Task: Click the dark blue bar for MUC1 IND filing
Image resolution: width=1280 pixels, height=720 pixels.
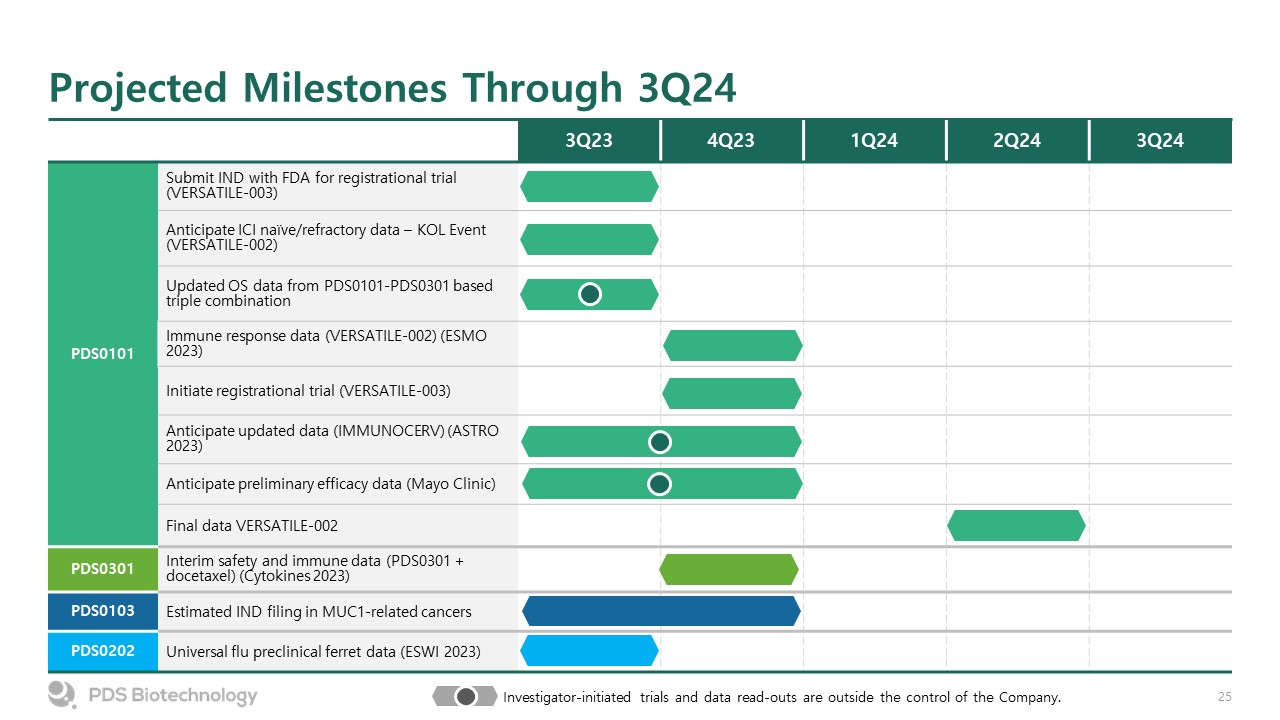Action: click(661, 611)
